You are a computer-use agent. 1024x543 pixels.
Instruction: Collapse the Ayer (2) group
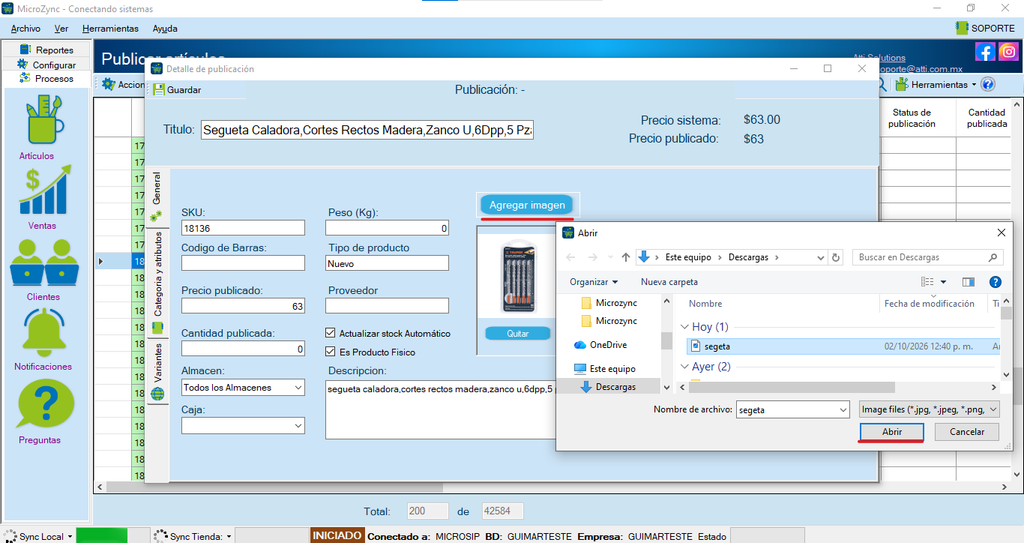coord(684,367)
